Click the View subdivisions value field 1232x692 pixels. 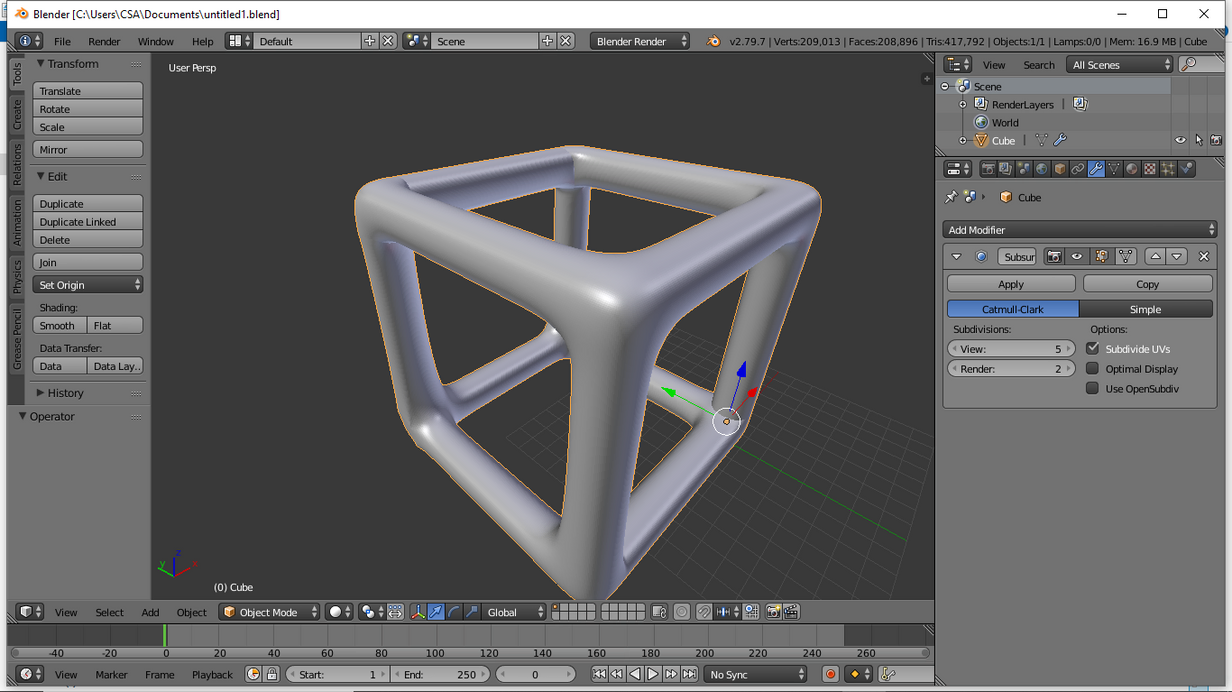tap(1011, 349)
